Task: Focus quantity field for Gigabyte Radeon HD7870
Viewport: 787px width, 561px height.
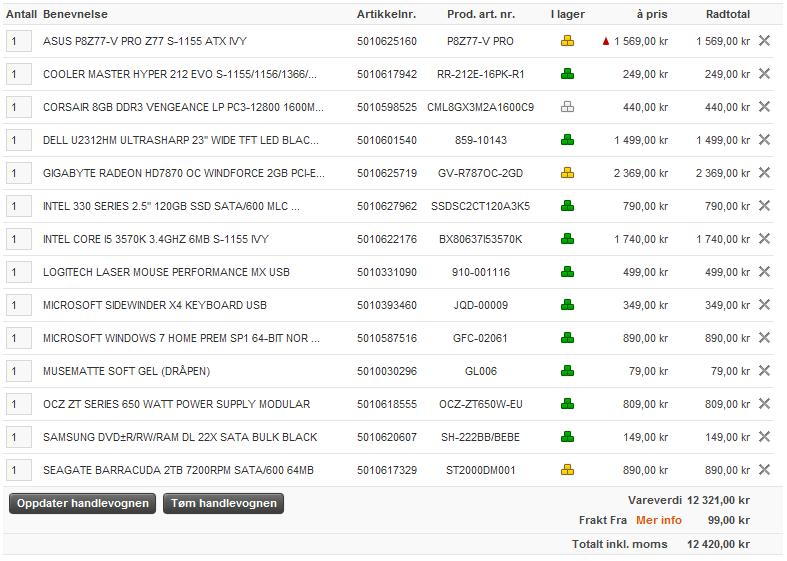Action: click(19, 173)
